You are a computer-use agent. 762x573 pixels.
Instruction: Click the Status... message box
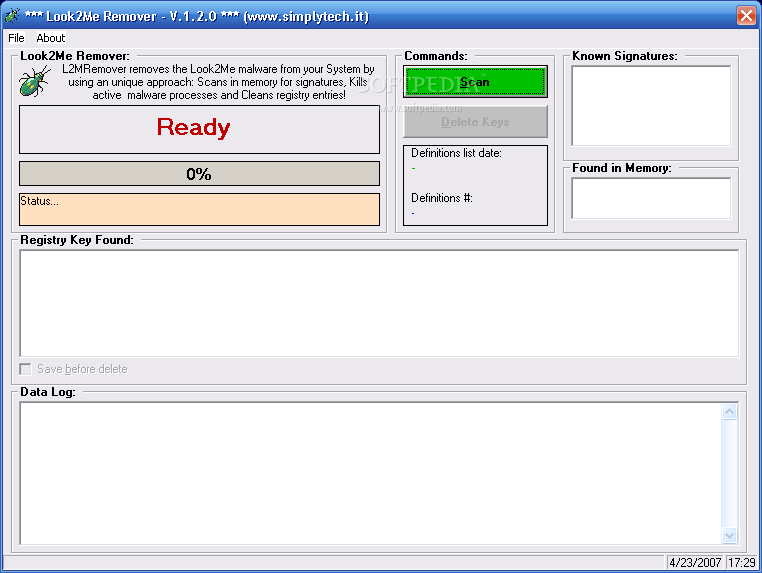199,209
